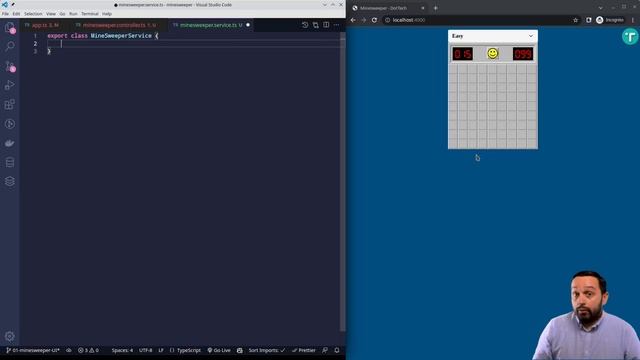Click the feedback icon in status bar
640x360 pixels.
point(325,350)
